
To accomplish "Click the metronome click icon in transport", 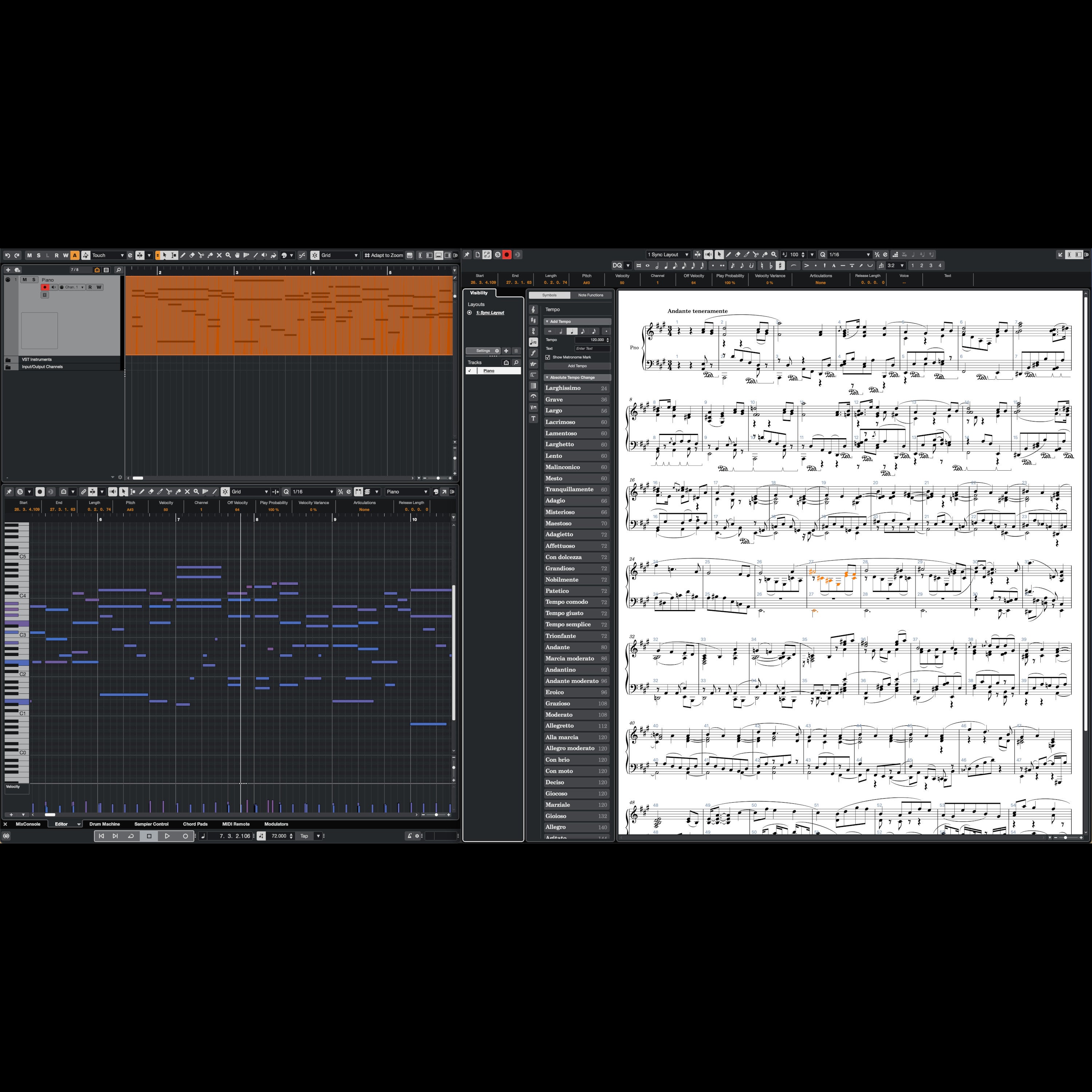I will (x=409, y=836).
